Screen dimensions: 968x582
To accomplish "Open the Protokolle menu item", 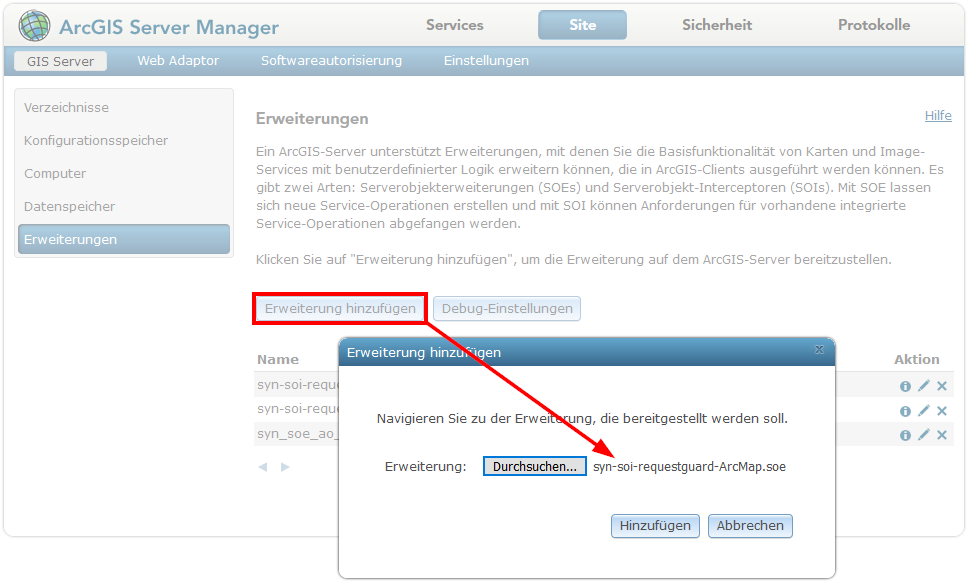I will click(873, 25).
